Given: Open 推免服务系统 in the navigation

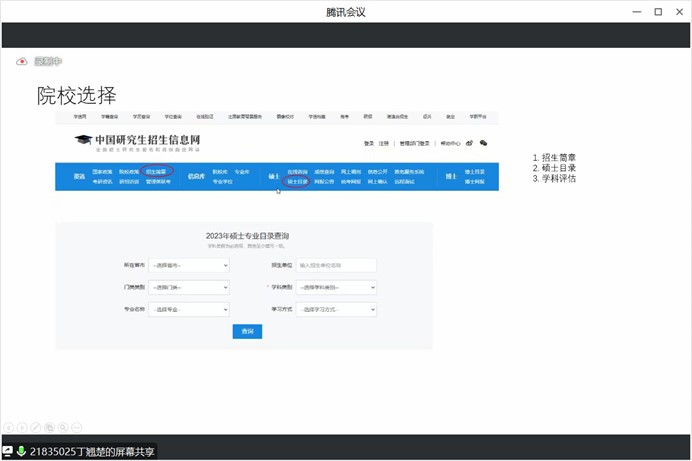Looking at the screenshot, I should (409, 172).
